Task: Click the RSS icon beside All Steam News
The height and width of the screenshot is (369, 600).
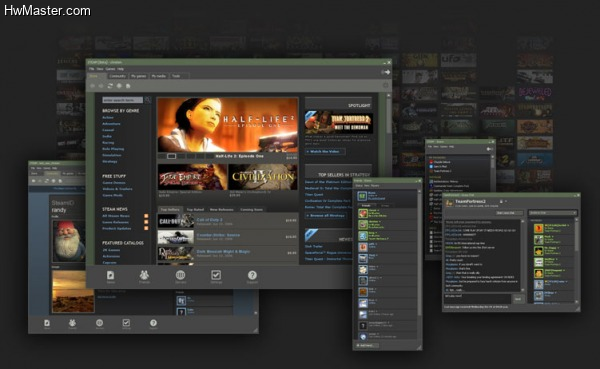Action: 146,216
